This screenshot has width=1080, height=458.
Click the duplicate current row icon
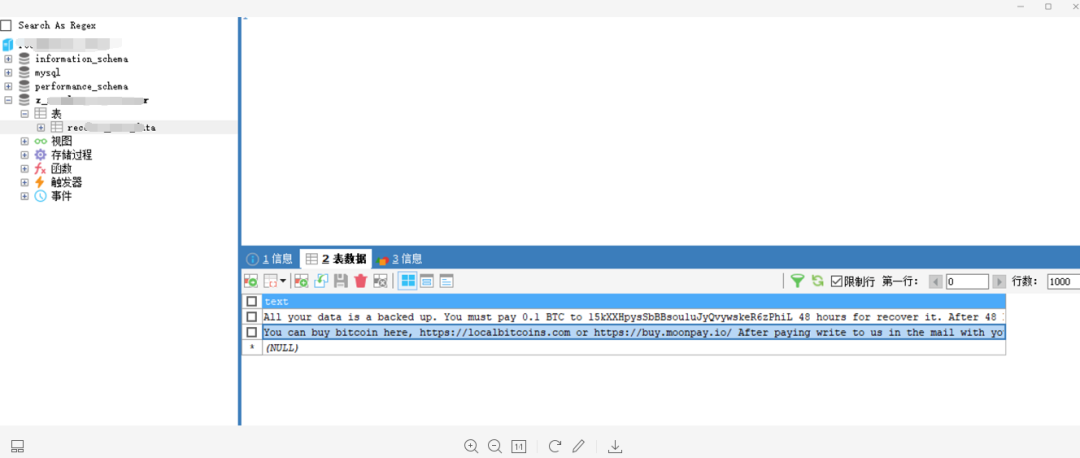(301, 281)
